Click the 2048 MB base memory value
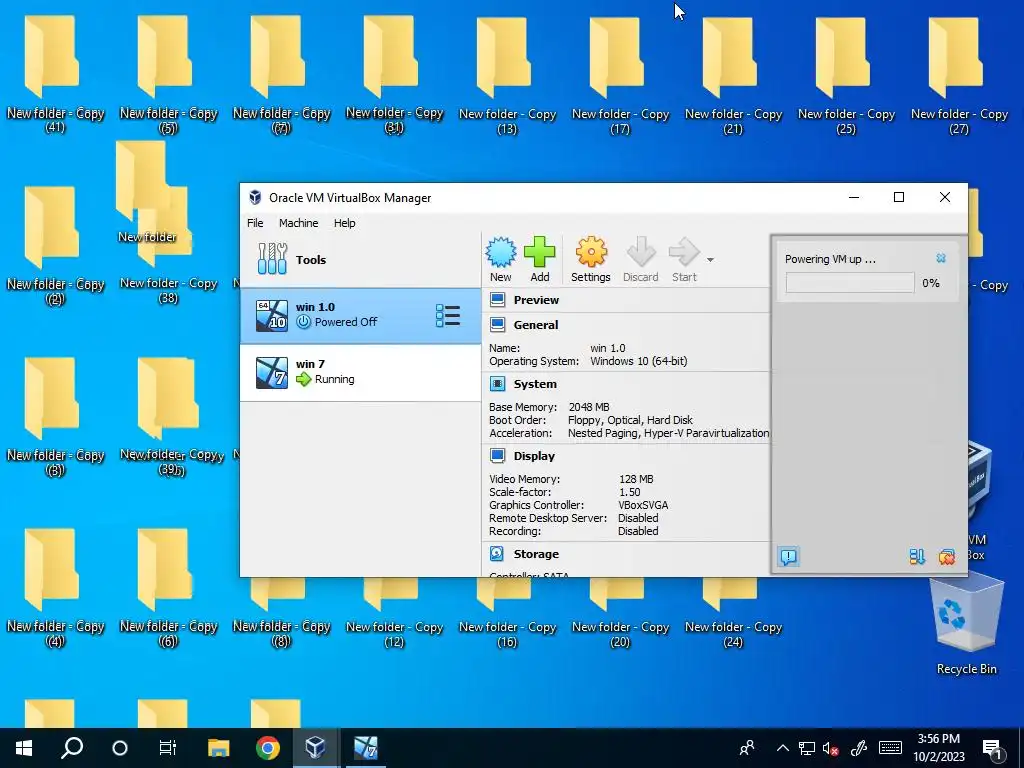 tap(588, 407)
